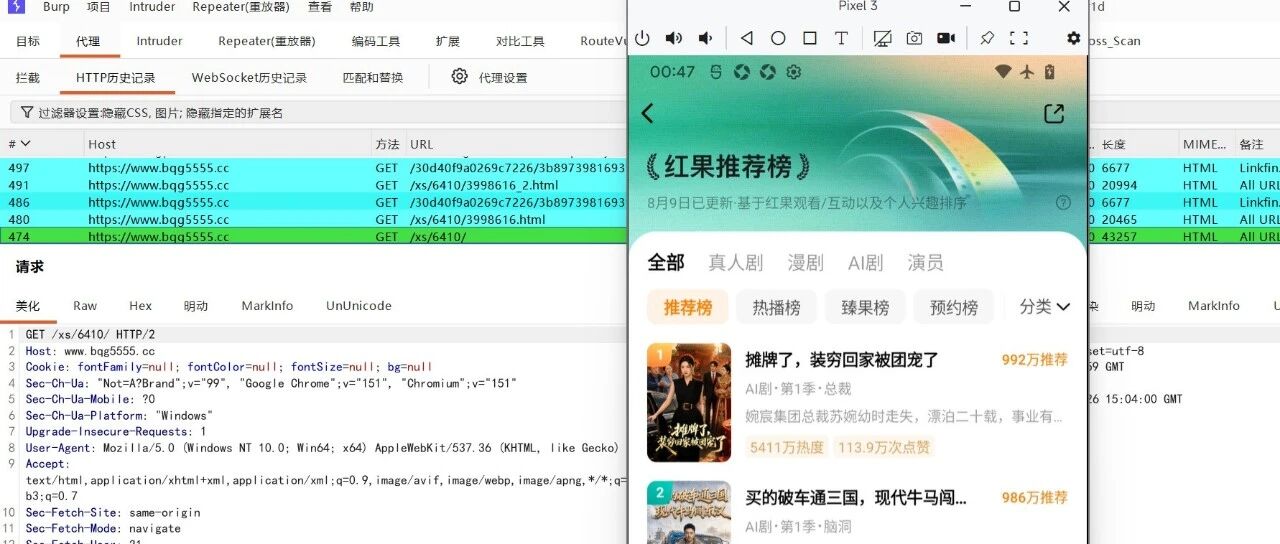Screen dimensions: 1280x544
Task: Open the UnUnicode request tab
Action: [x=359, y=306]
